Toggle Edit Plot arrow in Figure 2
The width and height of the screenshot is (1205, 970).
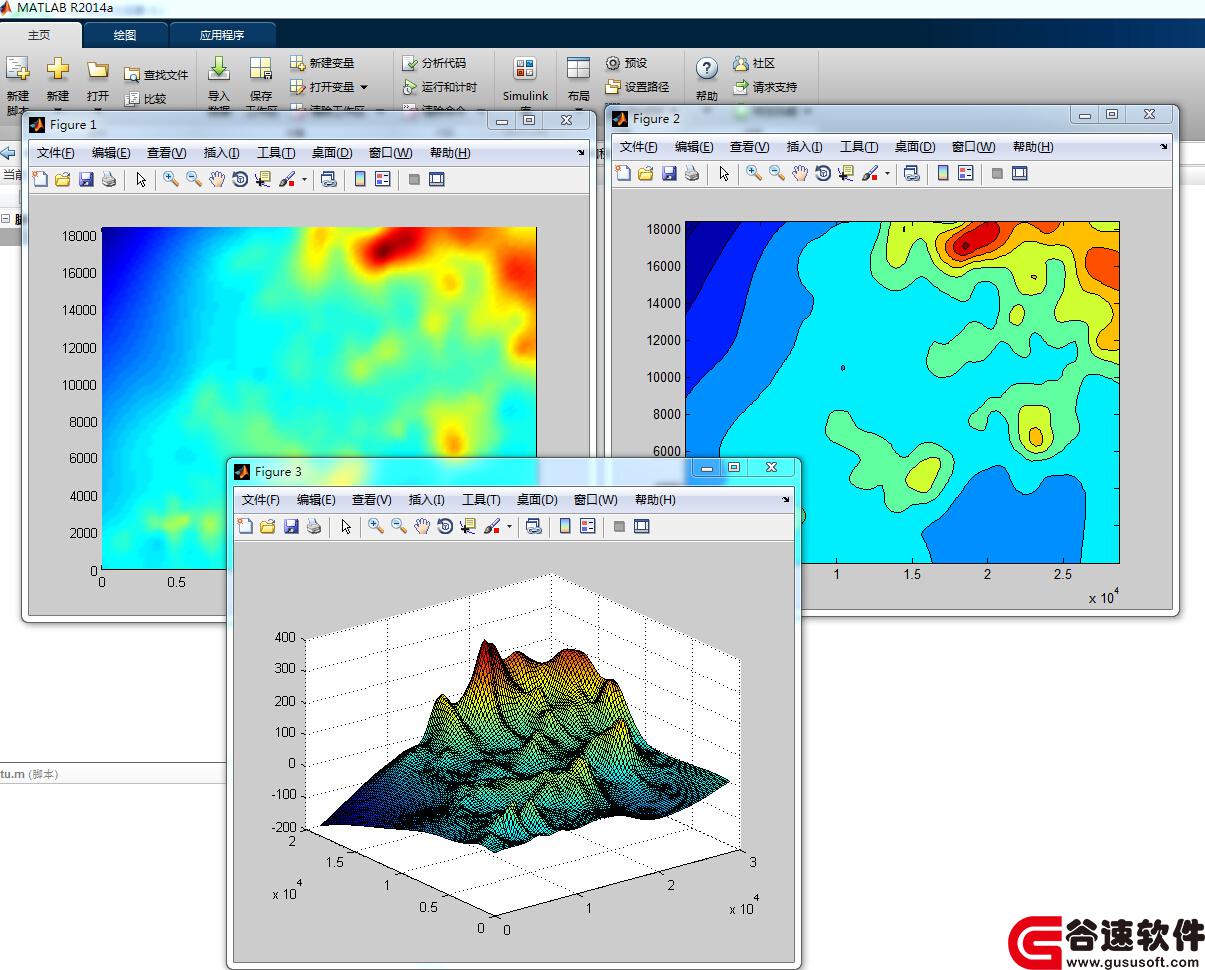pos(724,174)
